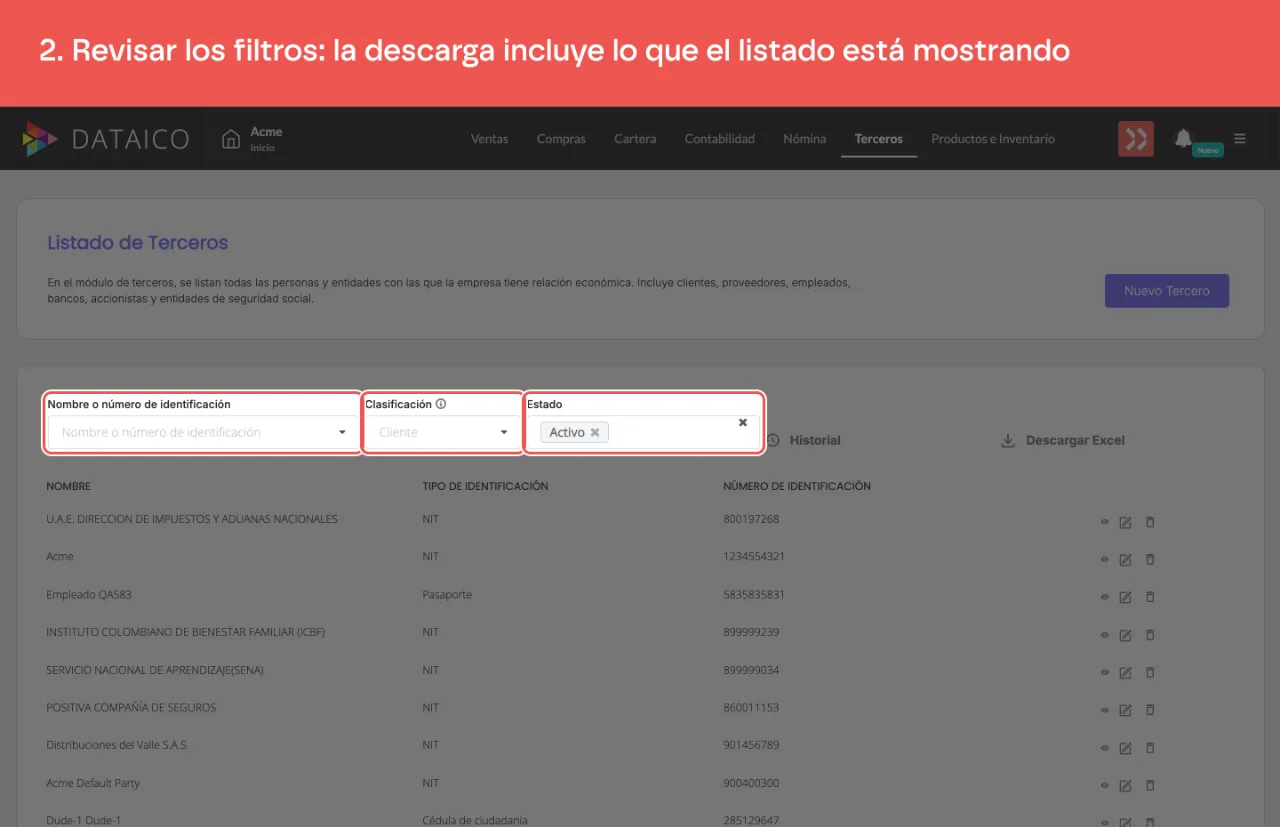Image resolution: width=1280 pixels, height=827 pixels.
Task: Open the hamburger menu
Action: [x=1240, y=139]
